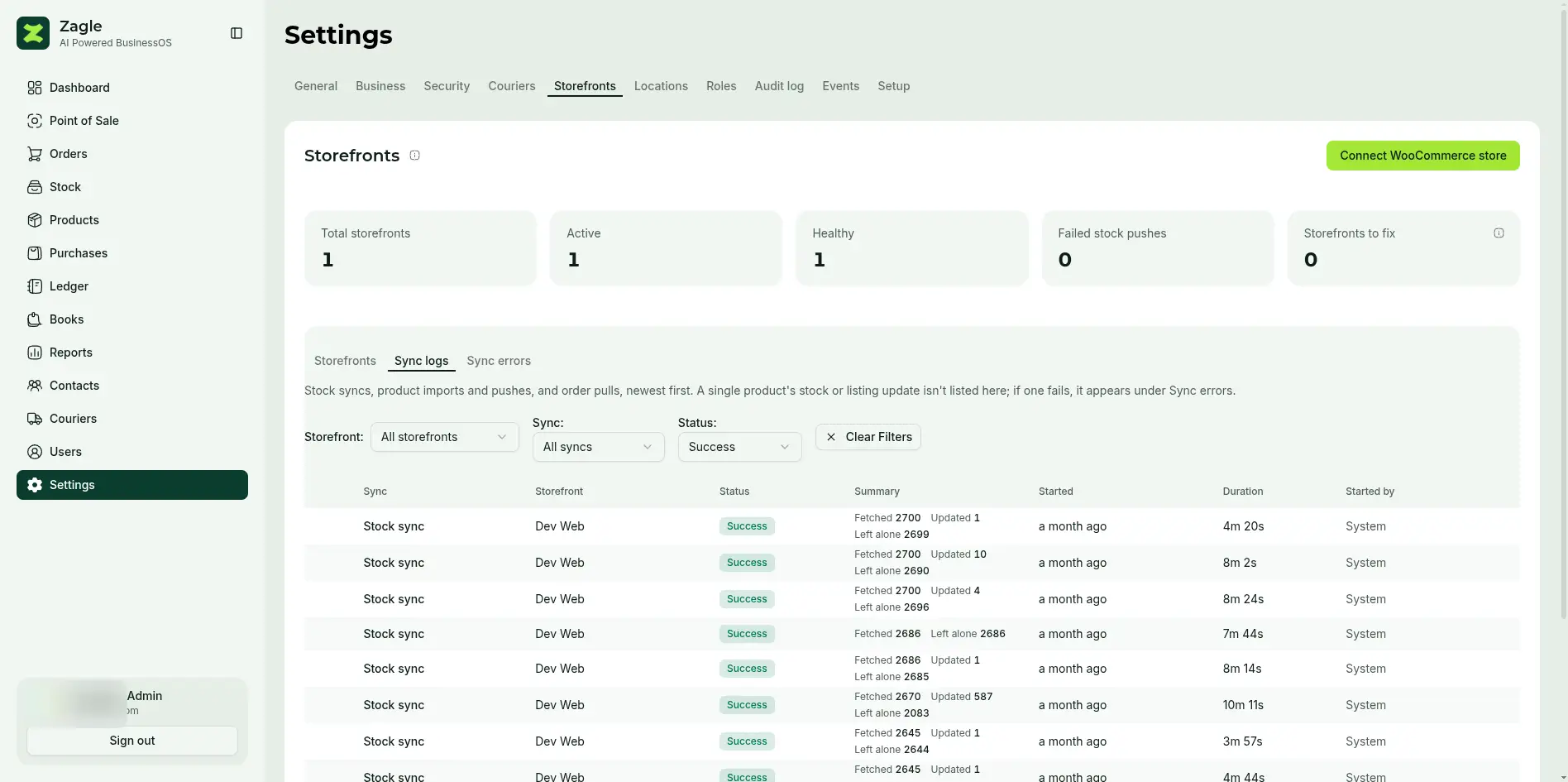Screen dimensions: 1568x782
Task: Open the Sync errors sub-tab
Action: pos(499,361)
